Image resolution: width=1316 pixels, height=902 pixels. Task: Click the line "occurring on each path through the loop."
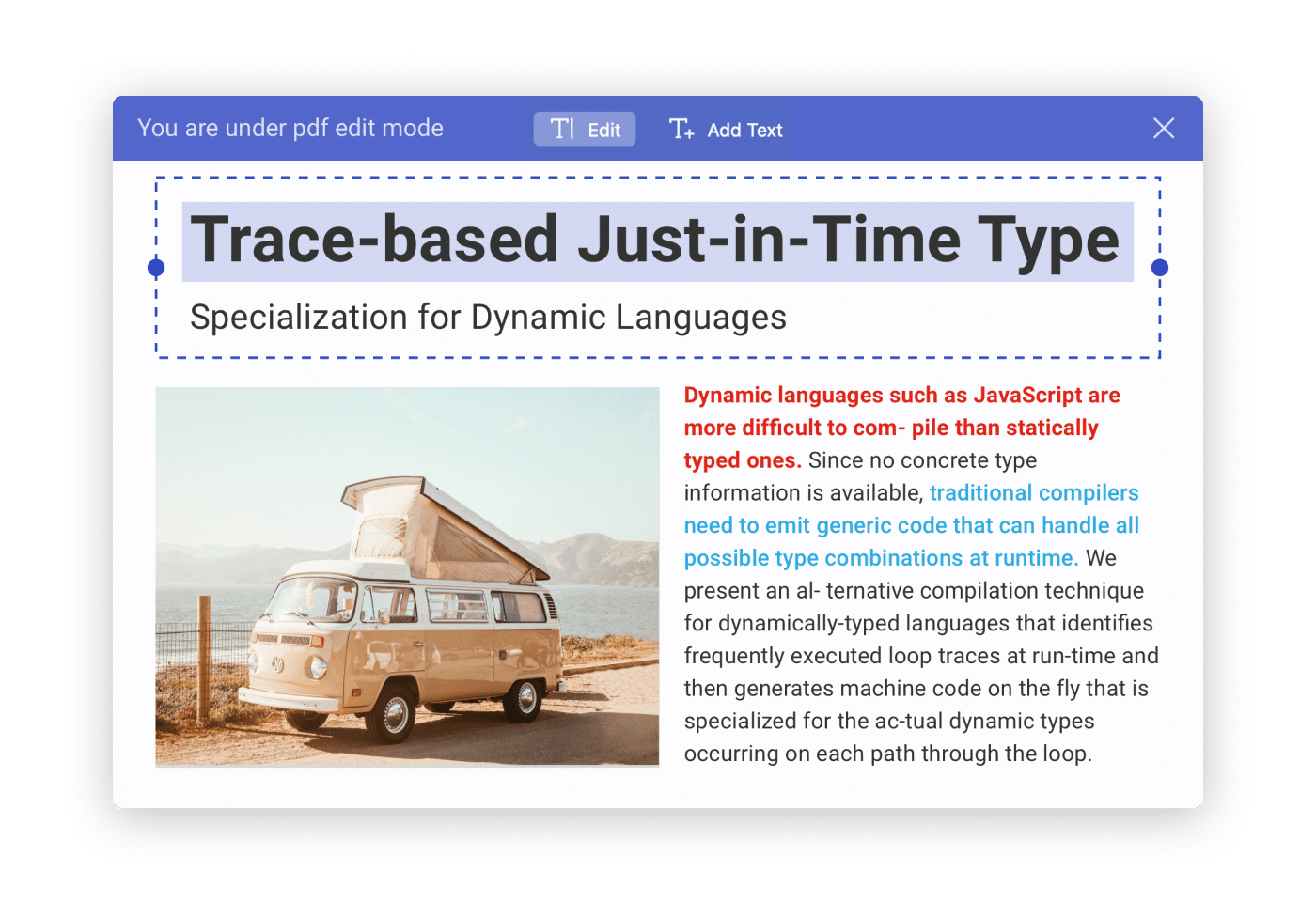(888, 754)
